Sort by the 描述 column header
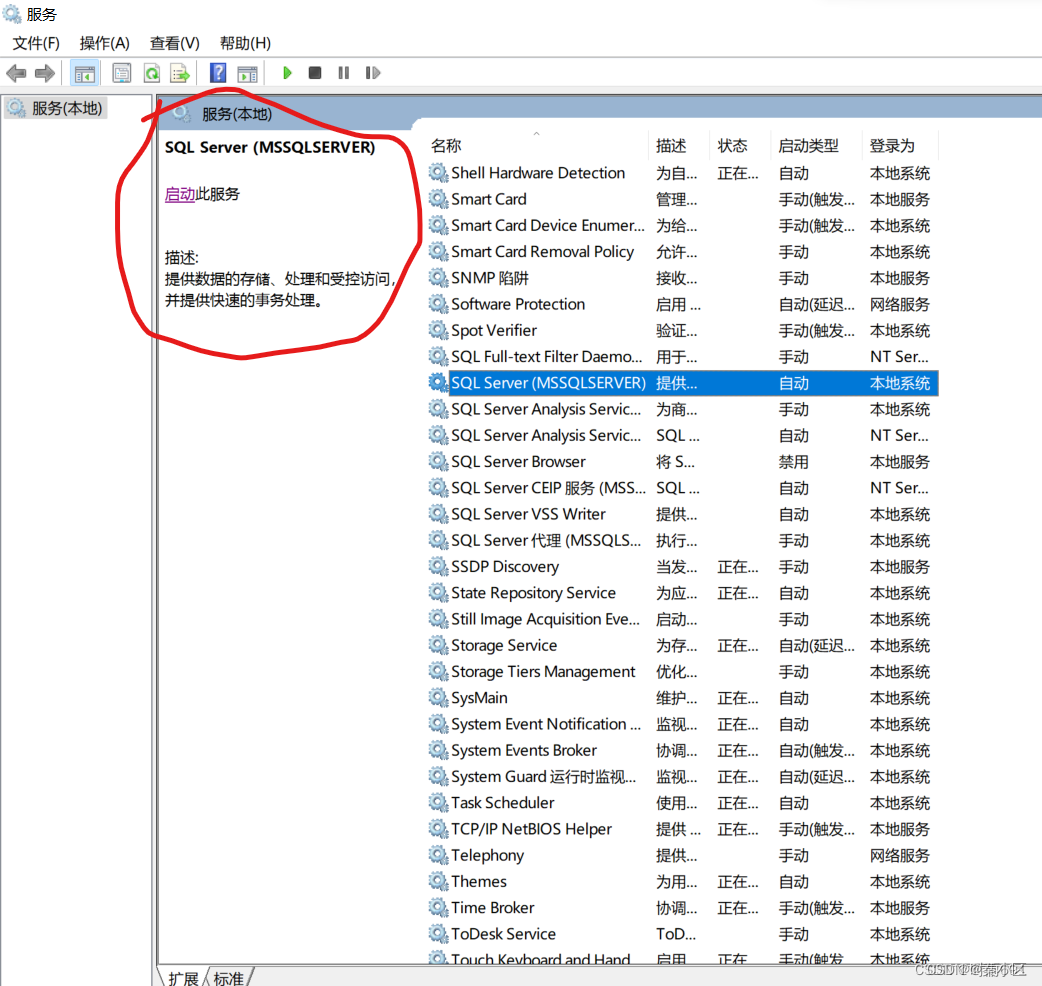 pyautogui.click(x=679, y=146)
